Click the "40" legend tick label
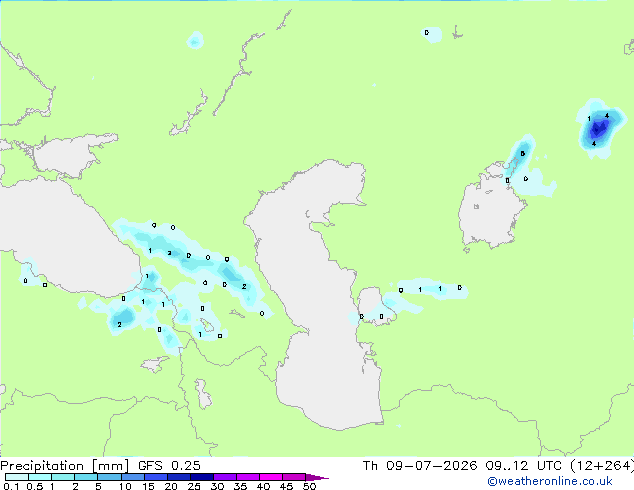 click(263, 486)
